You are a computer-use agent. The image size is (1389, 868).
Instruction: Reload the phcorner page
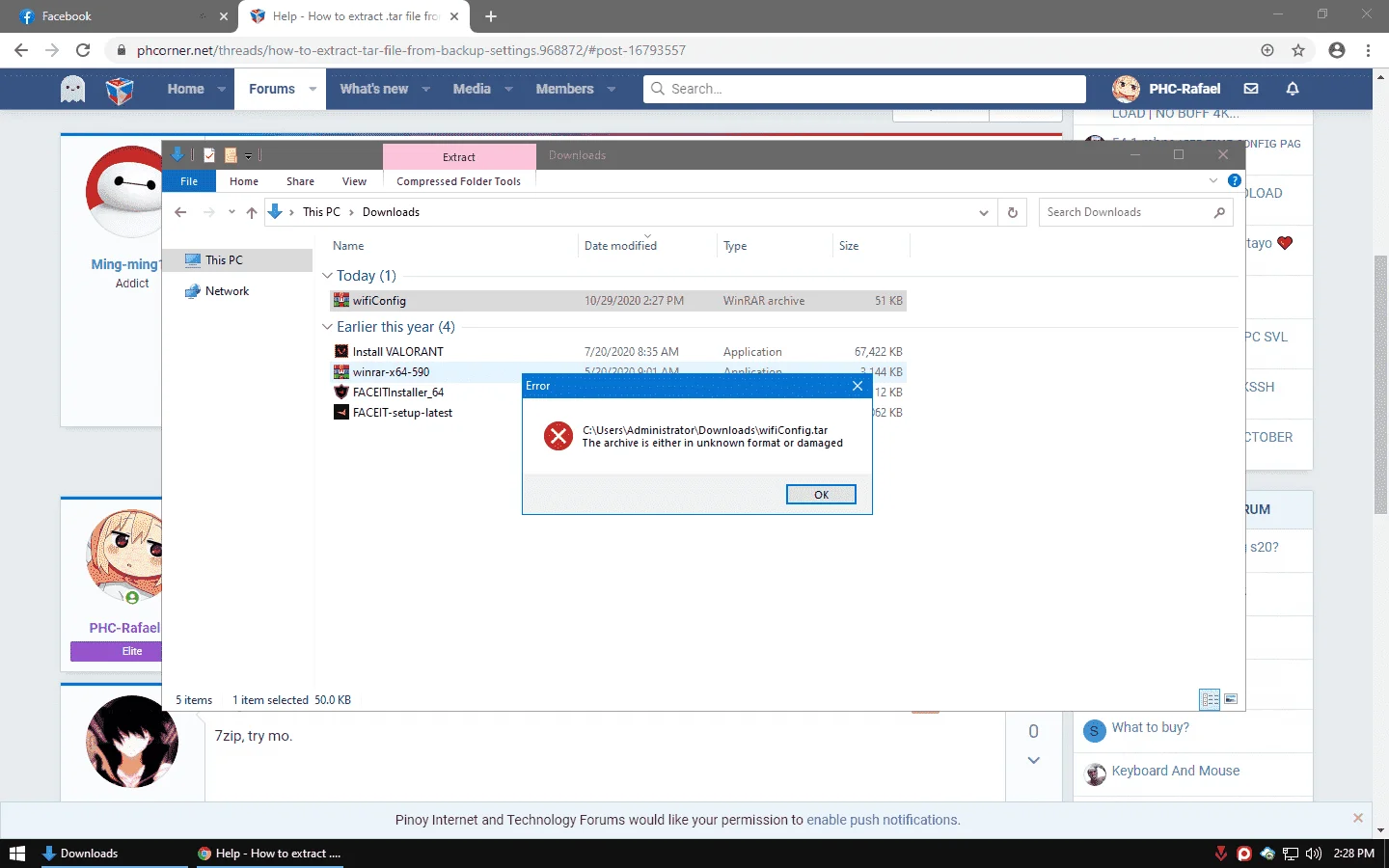pos(83,50)
